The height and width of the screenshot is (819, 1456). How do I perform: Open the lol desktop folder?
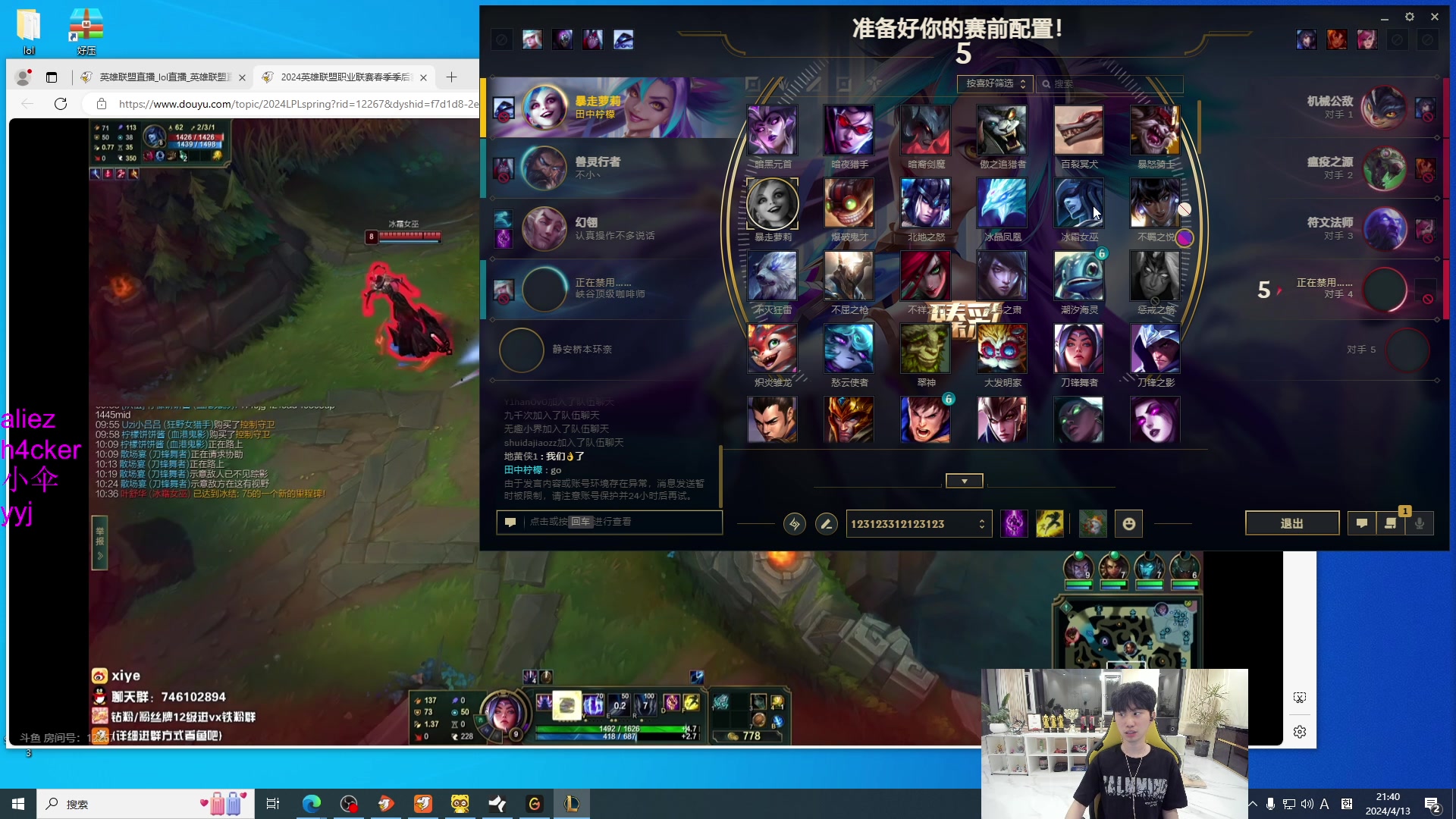click(x=29, y=32)
